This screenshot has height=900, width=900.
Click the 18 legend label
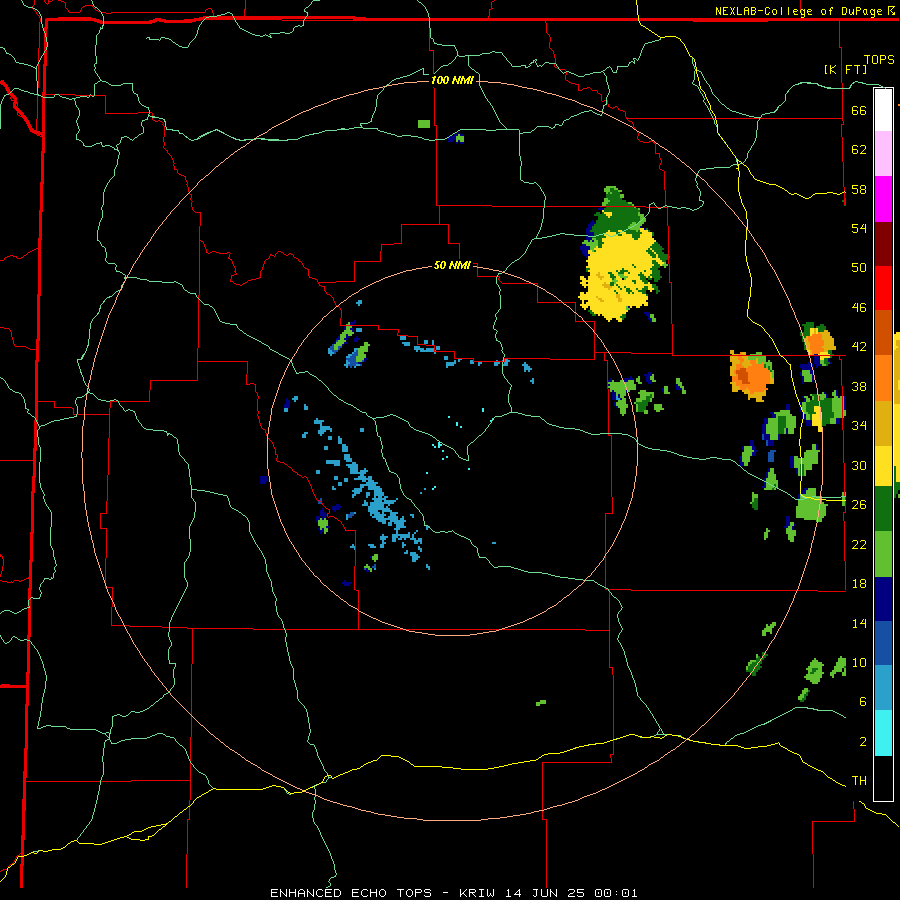point(859,584)
